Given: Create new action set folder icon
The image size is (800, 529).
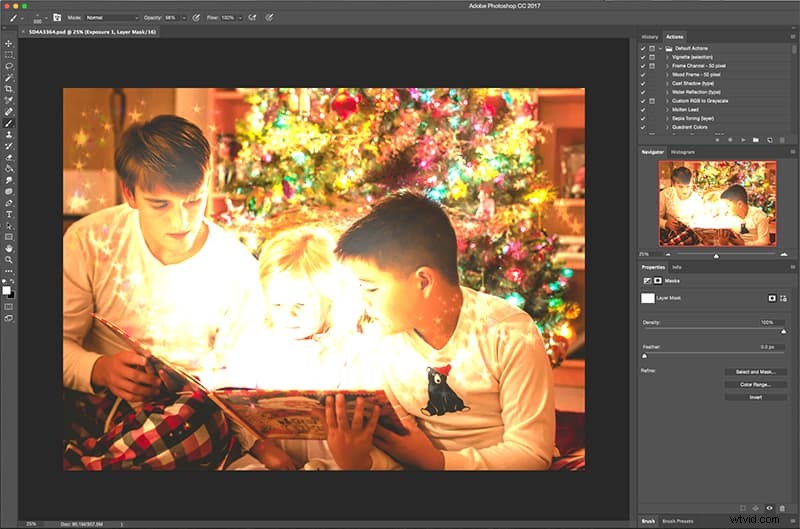Looking at the screenshot, I should click(x=756, y=140).
